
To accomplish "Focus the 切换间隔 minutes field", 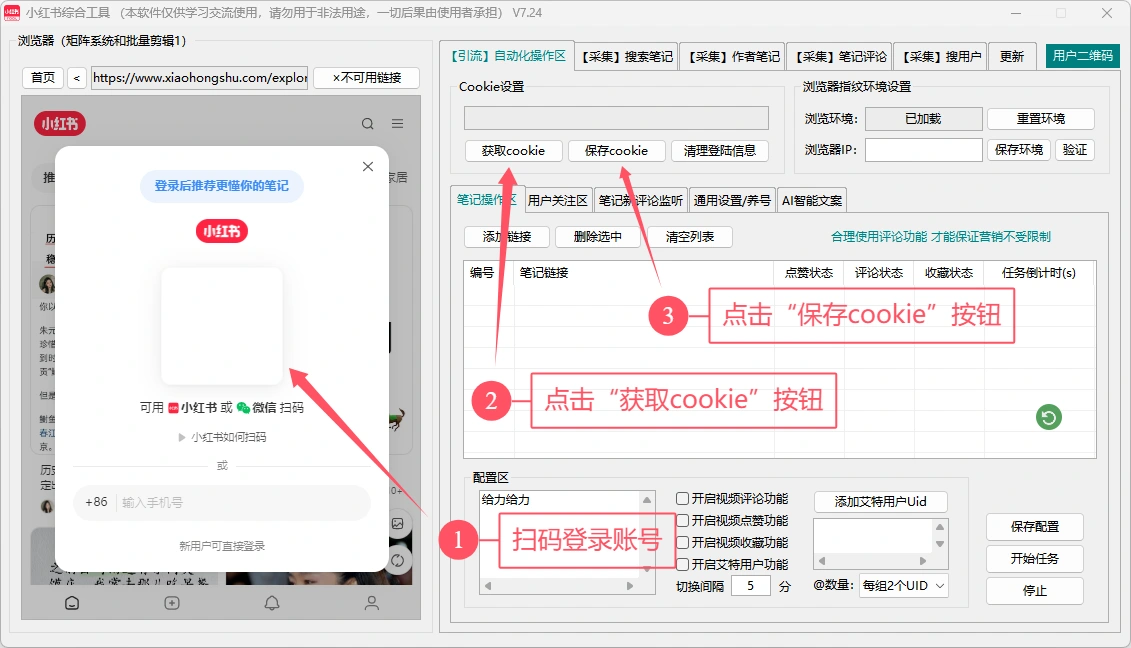I will [x=751, y=586].
